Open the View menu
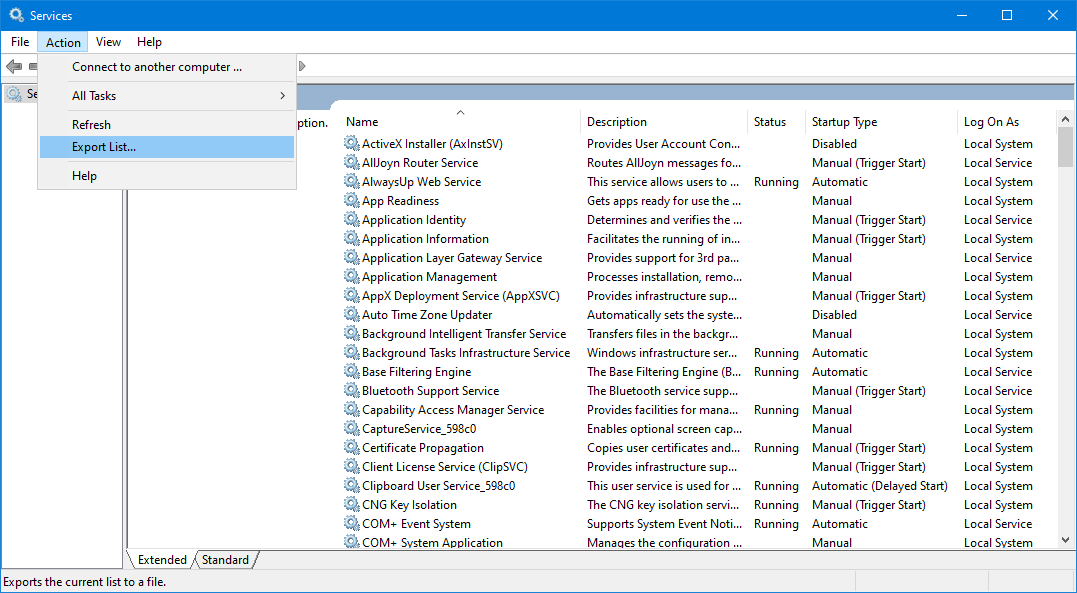1077x593 pixels. click(108, 42)
